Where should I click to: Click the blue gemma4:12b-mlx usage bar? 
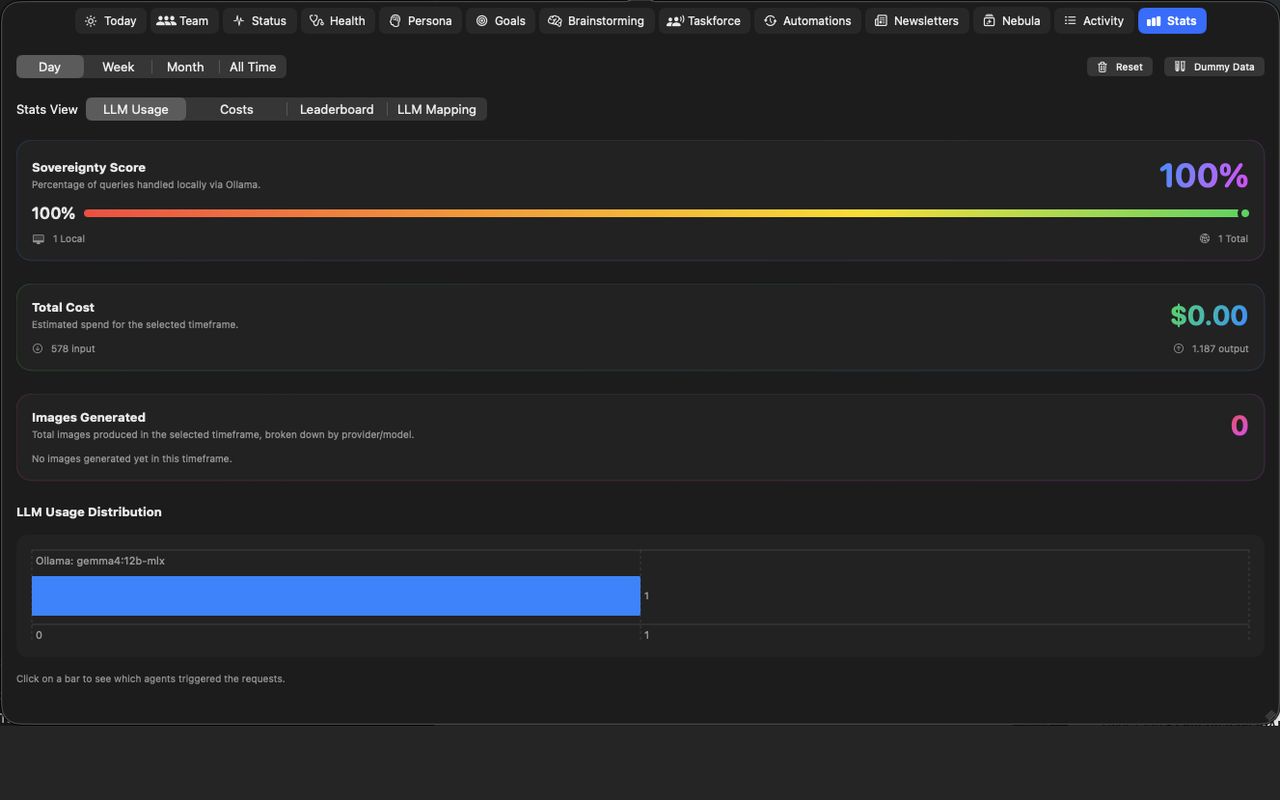click(336, 596)
